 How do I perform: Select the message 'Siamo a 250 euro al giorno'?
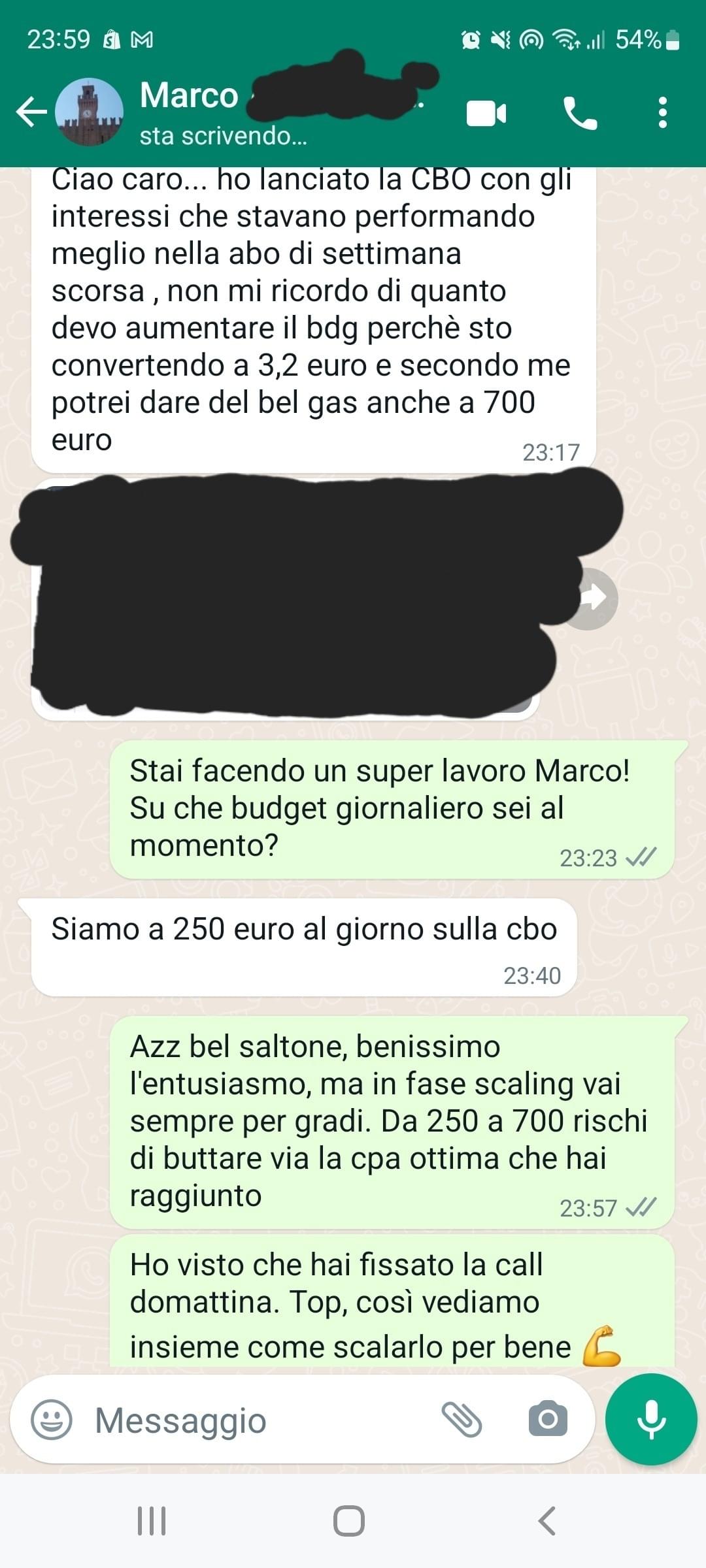coord(304,947)
